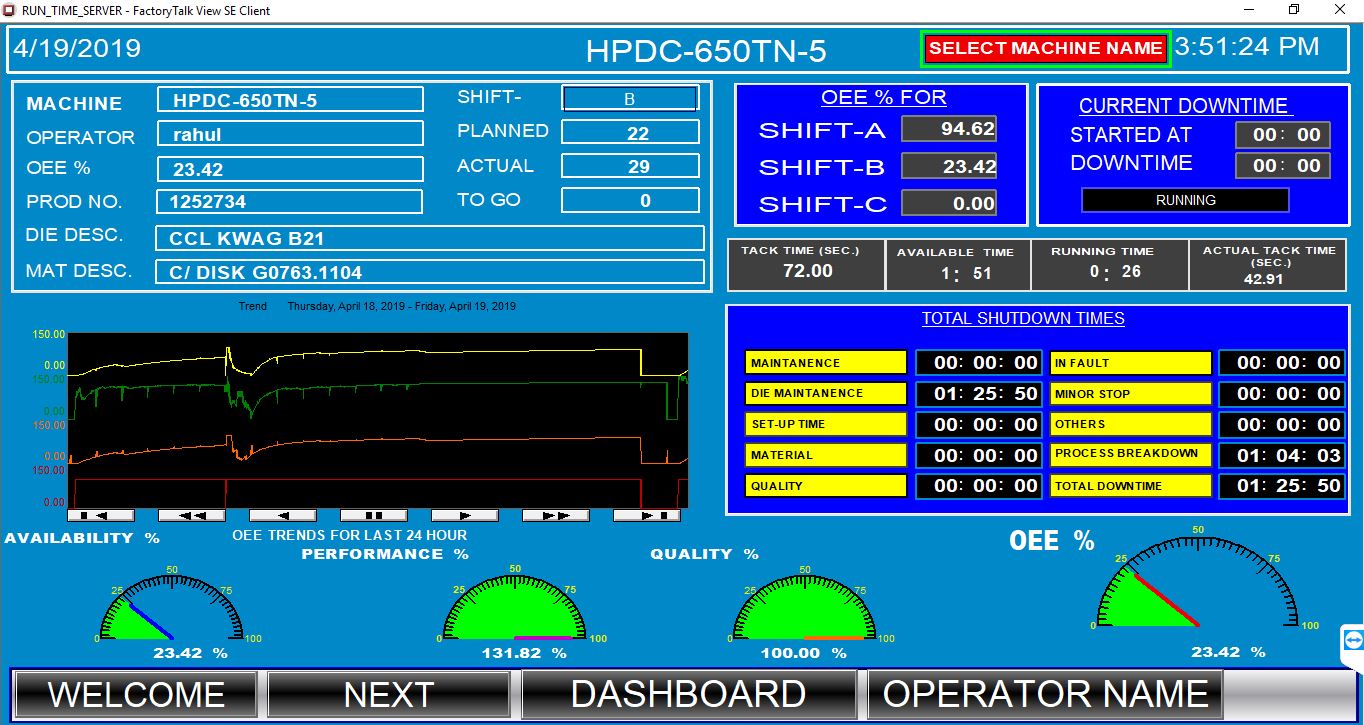Image resolution: width=1364 pixels, height=725 pixels.
Task: Play the trend chart forward
Action: pyautogui.click(x=465, y=514)
